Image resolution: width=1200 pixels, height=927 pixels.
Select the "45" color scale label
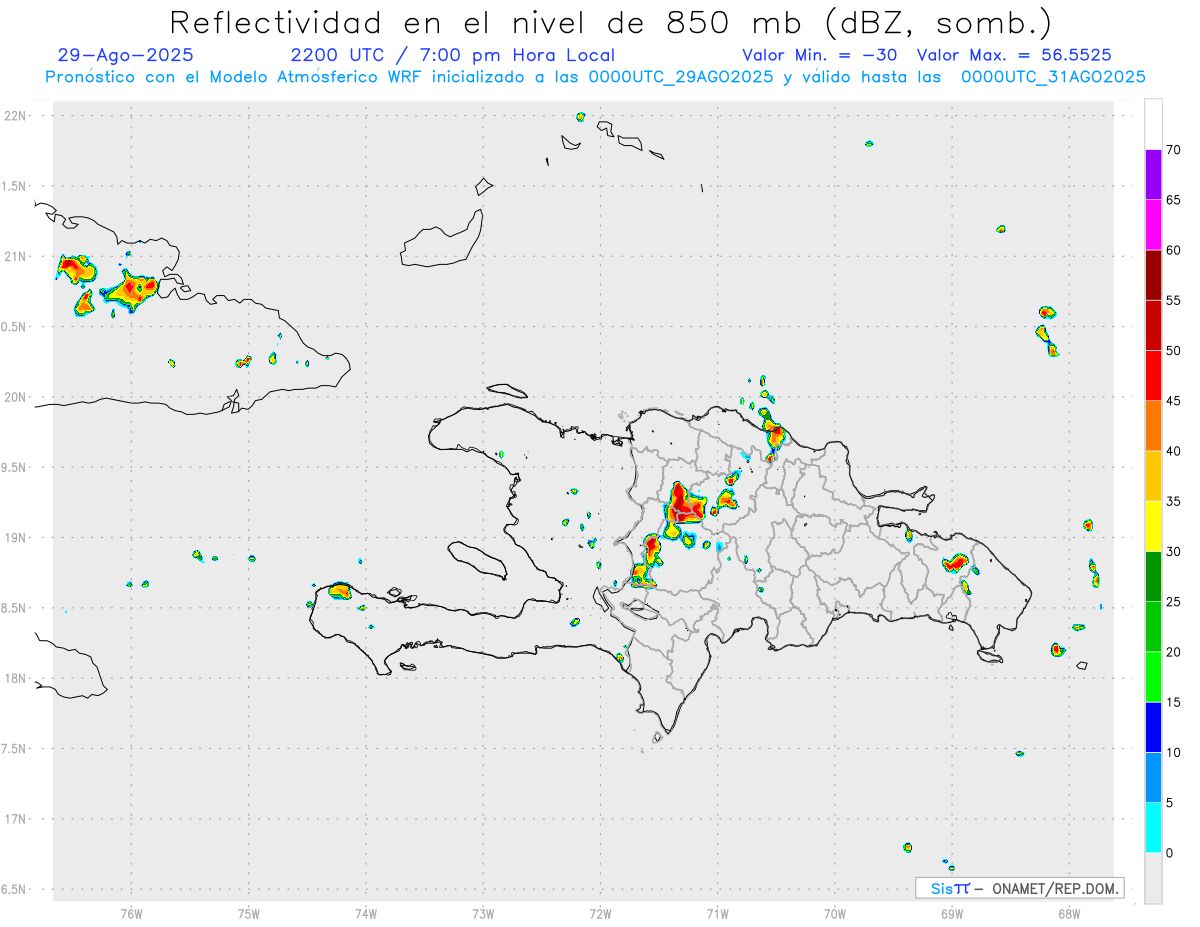[1173, 401]
